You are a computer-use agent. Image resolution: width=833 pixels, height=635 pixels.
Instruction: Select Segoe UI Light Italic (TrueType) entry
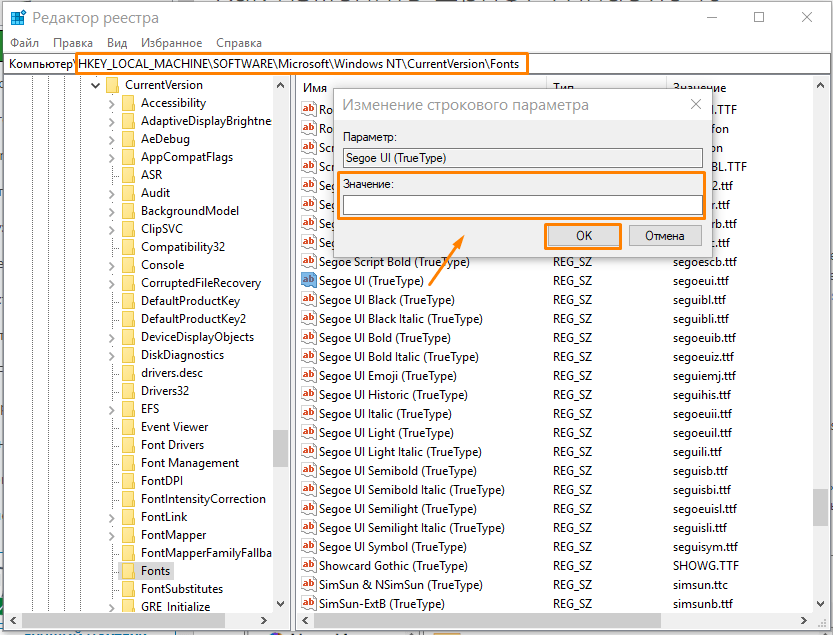pyautogui.click(x=400, y=452)
